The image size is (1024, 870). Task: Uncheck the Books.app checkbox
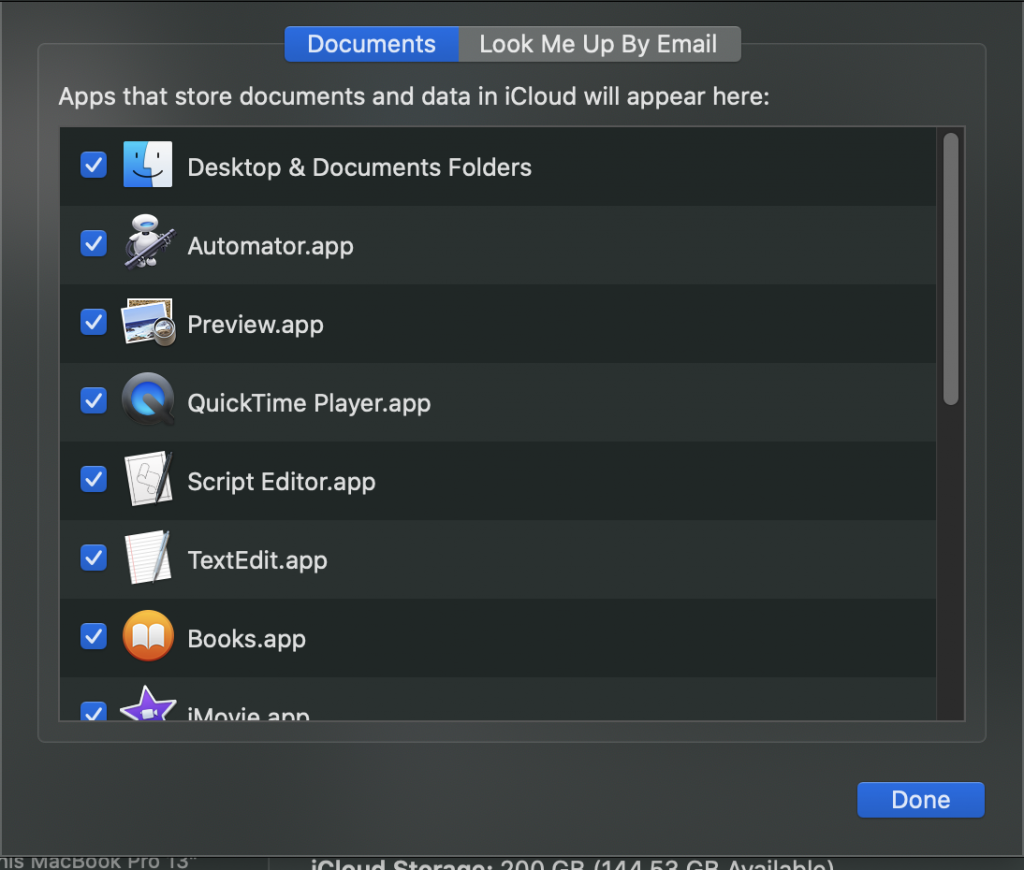93,636
